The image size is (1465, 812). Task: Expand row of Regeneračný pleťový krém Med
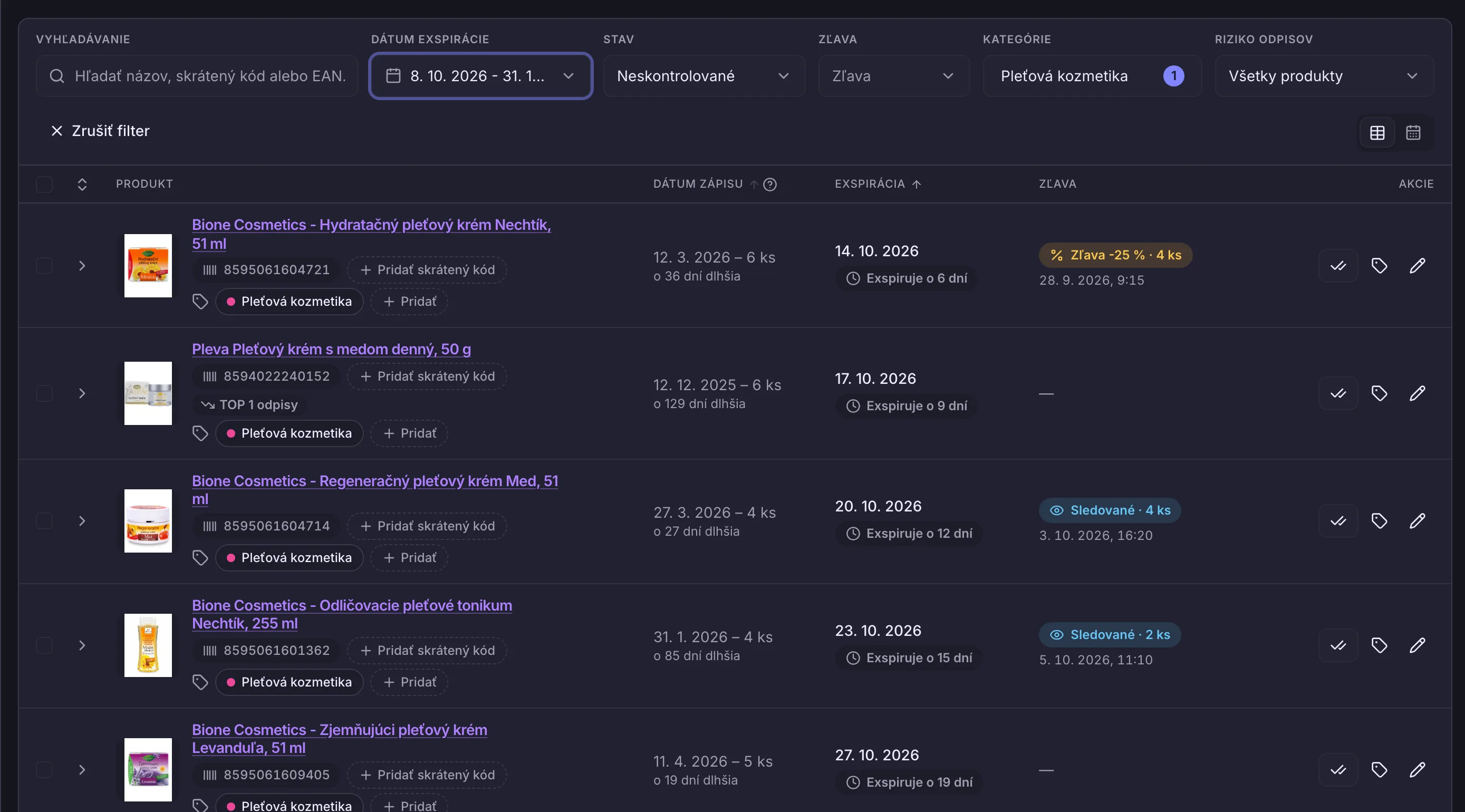click(x=82, y=521)
